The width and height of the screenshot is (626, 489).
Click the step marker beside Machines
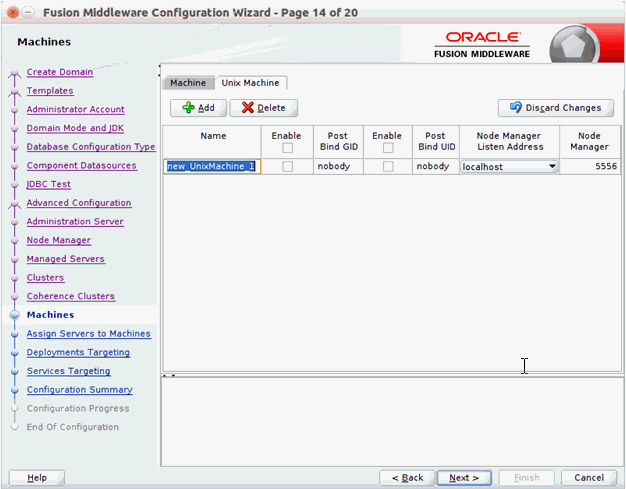coord(15,315)
